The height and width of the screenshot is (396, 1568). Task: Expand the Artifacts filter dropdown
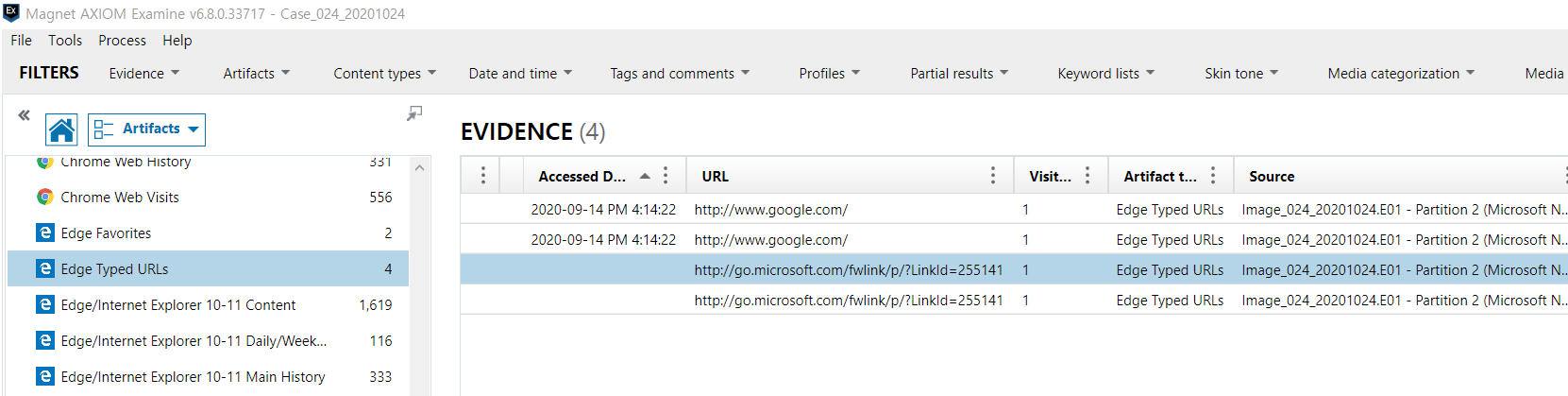pos(257,73)
